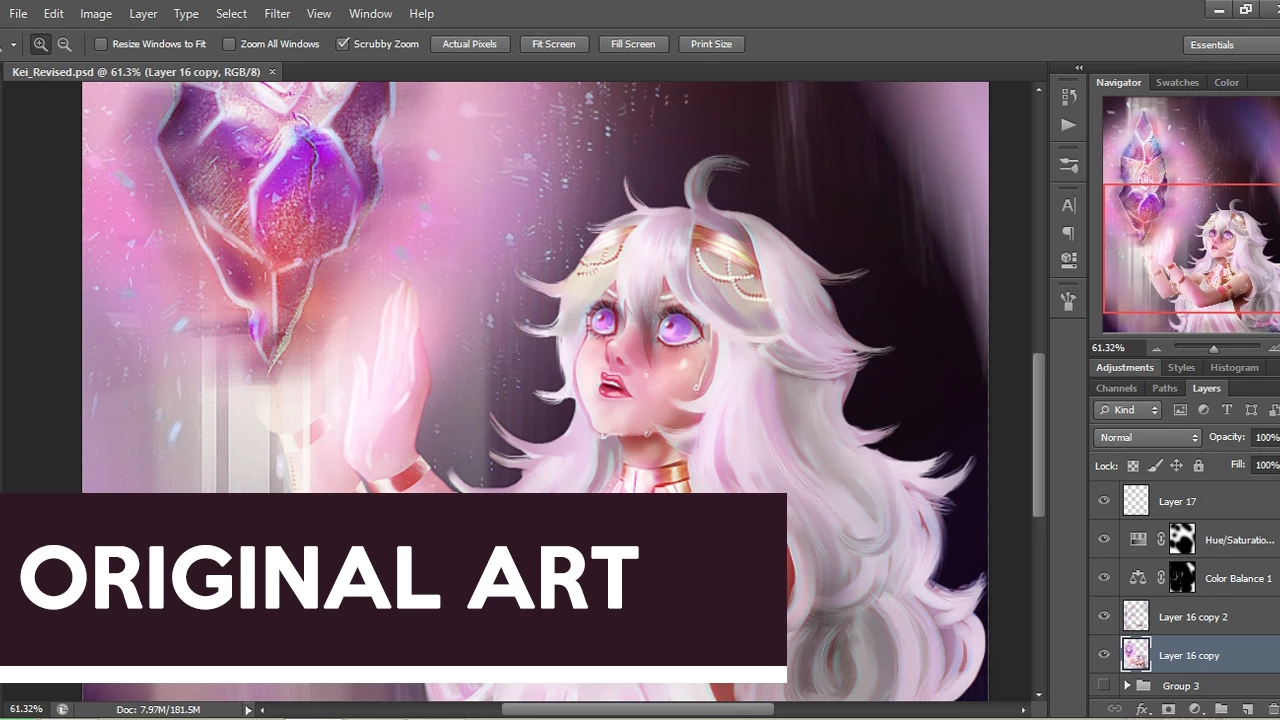Lock position move icon
This screenshot has height=720, width=1280.
coord(1176,466)
